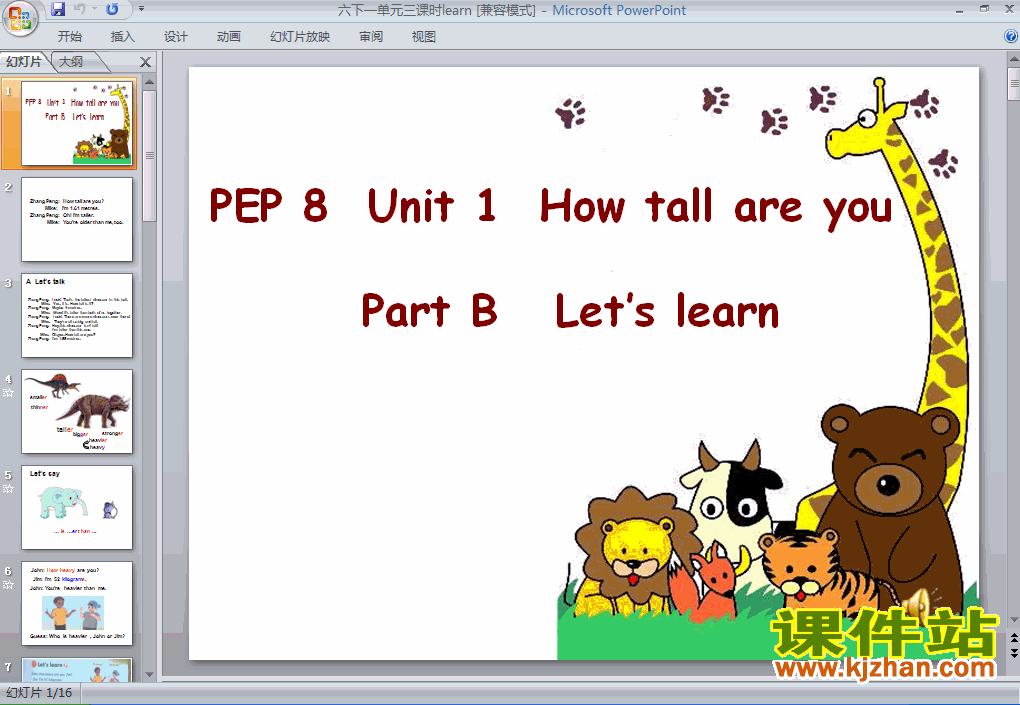Close the slide thumbnail pane

[145, 62]
